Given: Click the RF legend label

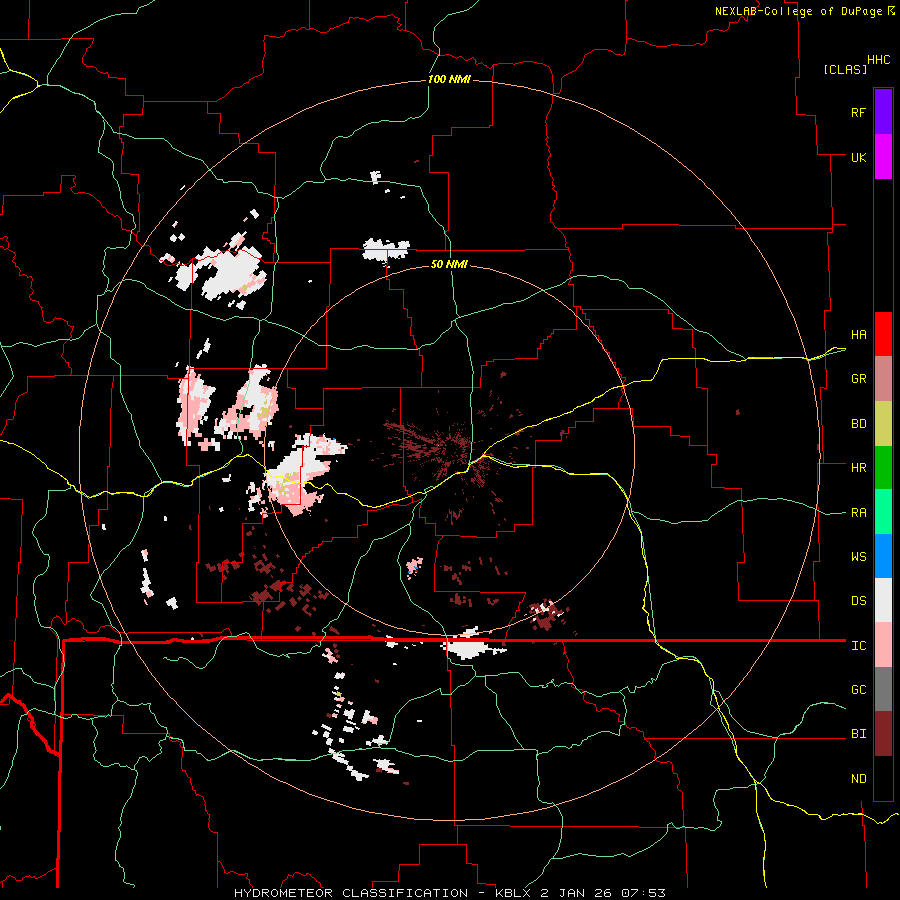Looking at the screenshot, I should (858, 112).
